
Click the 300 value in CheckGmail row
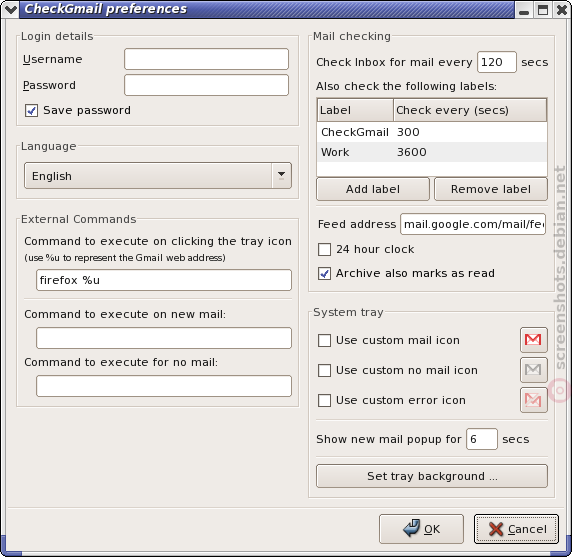408,132
